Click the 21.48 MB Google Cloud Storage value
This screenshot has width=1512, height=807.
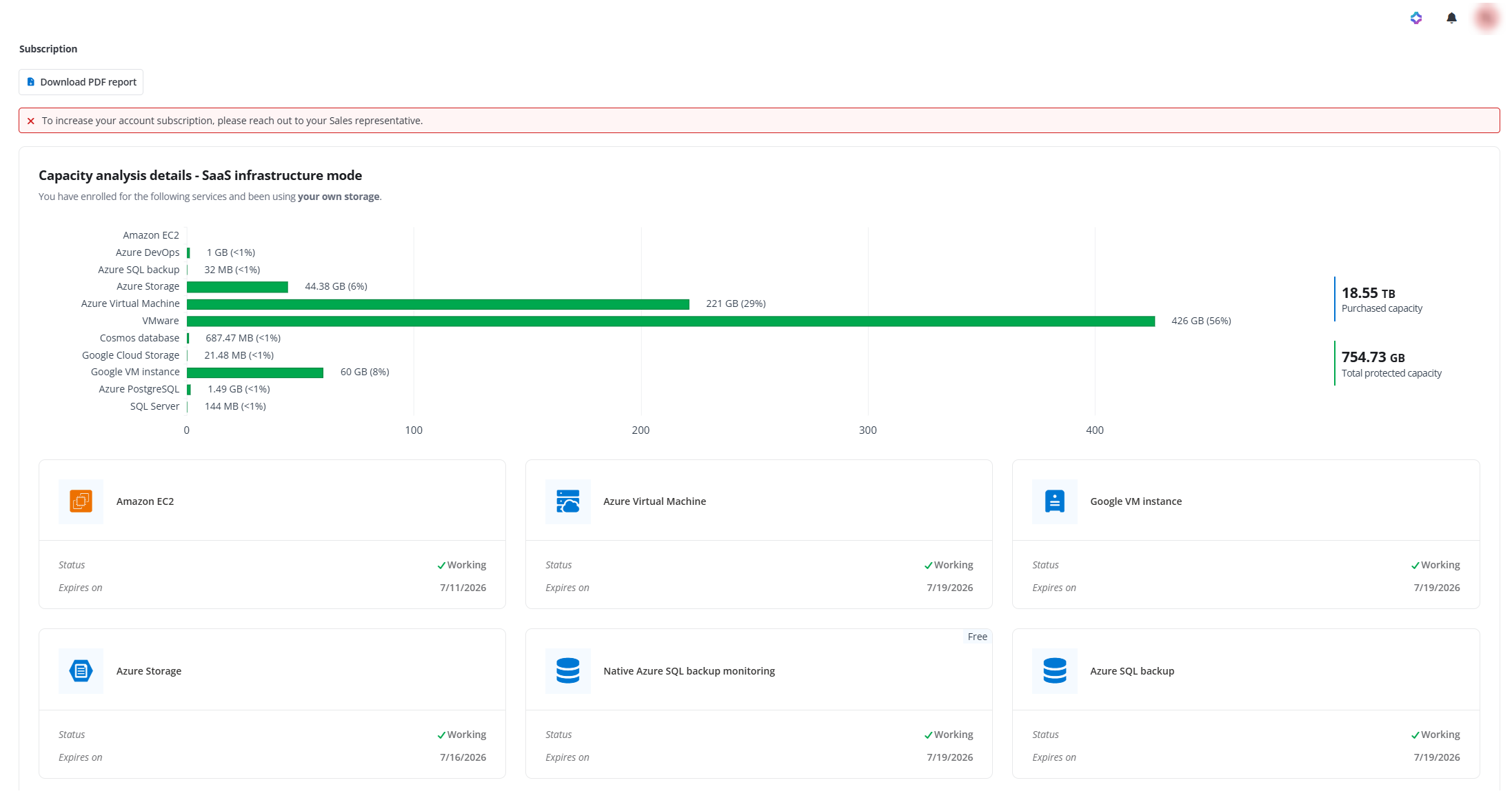click(x=239, y=355)
